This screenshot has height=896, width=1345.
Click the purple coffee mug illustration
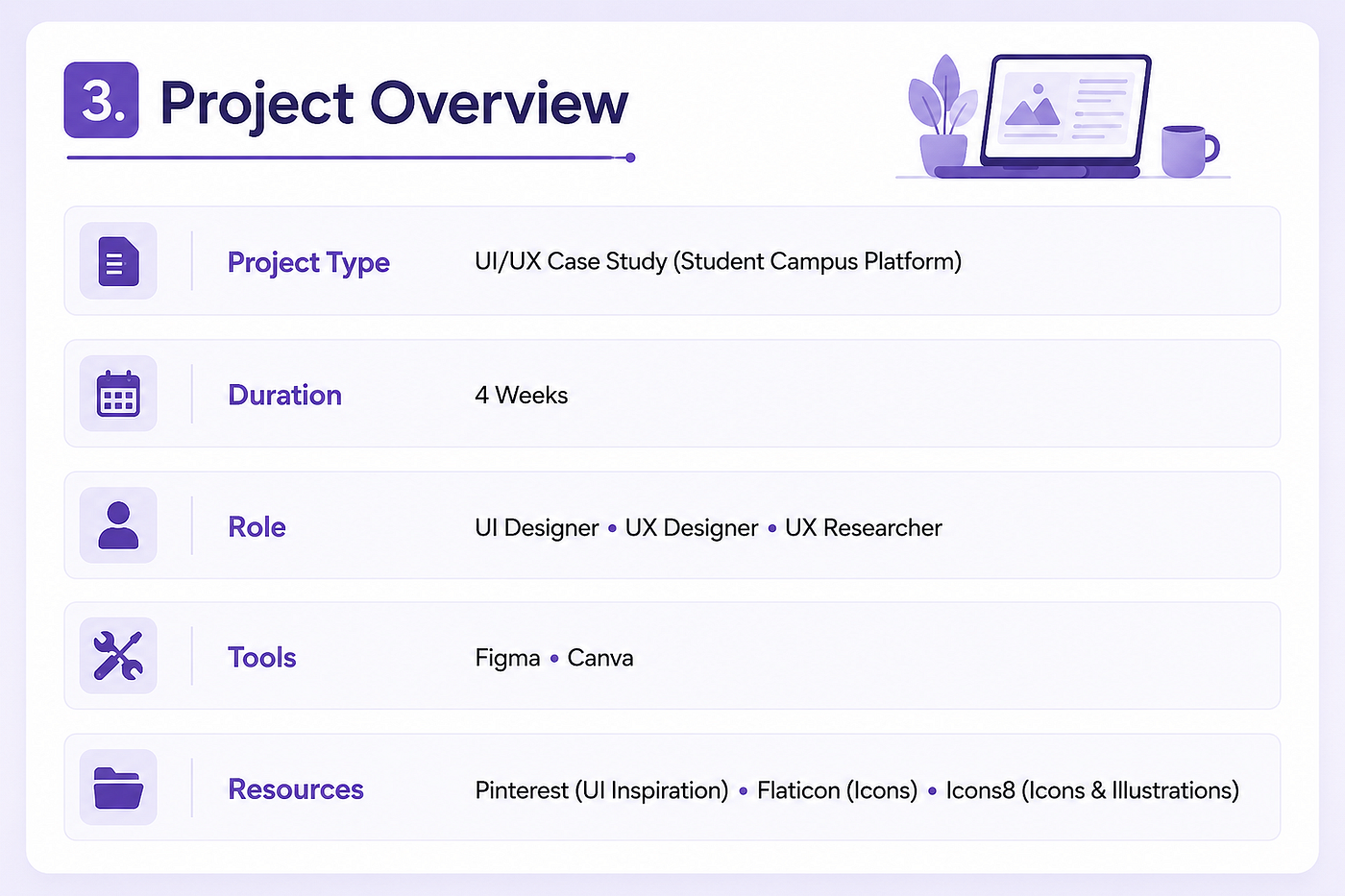coord(1189,151)
